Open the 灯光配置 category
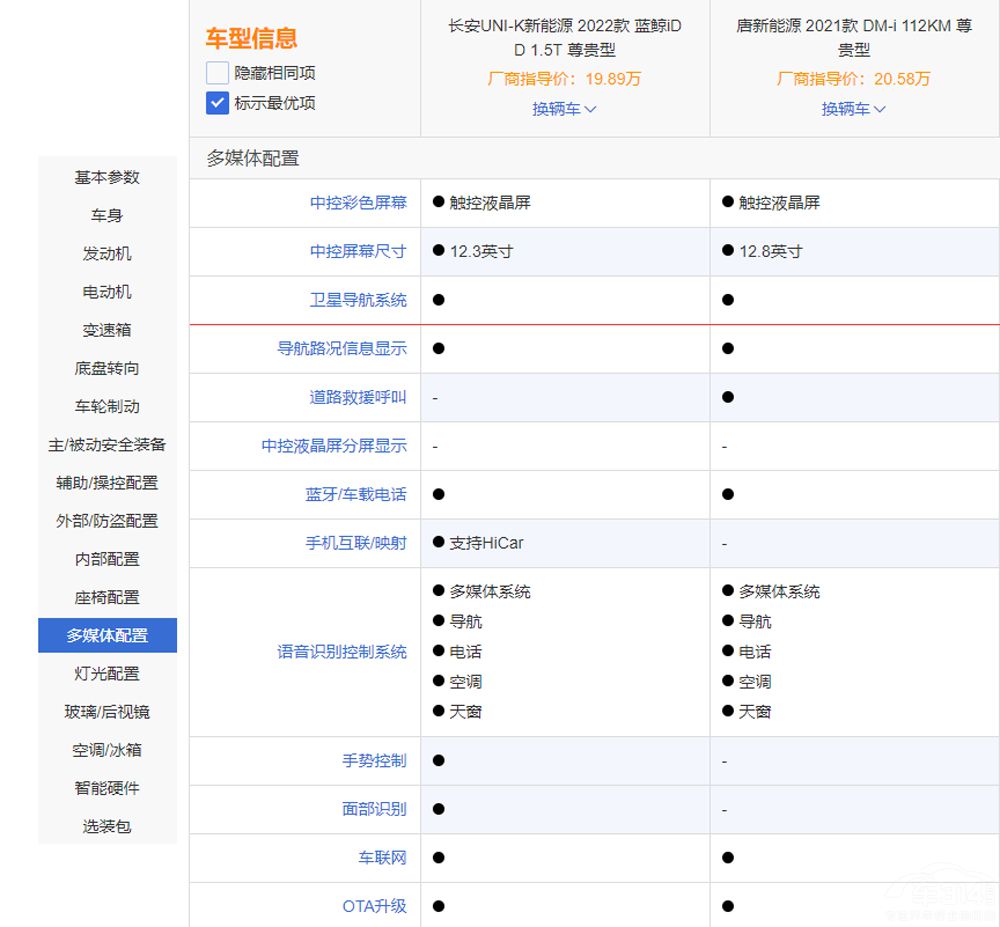Image resolution: width=1000 pixels, height=927 pixels. click(107, 673)
